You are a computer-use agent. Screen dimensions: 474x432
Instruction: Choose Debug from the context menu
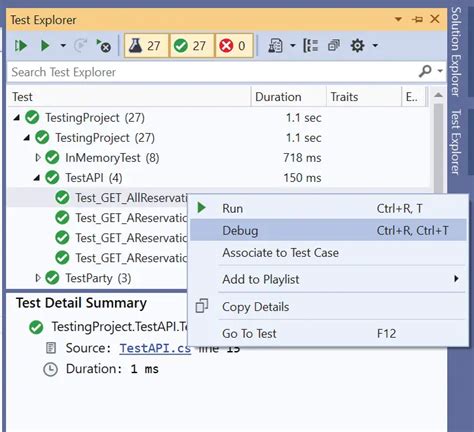click(328, 230)
